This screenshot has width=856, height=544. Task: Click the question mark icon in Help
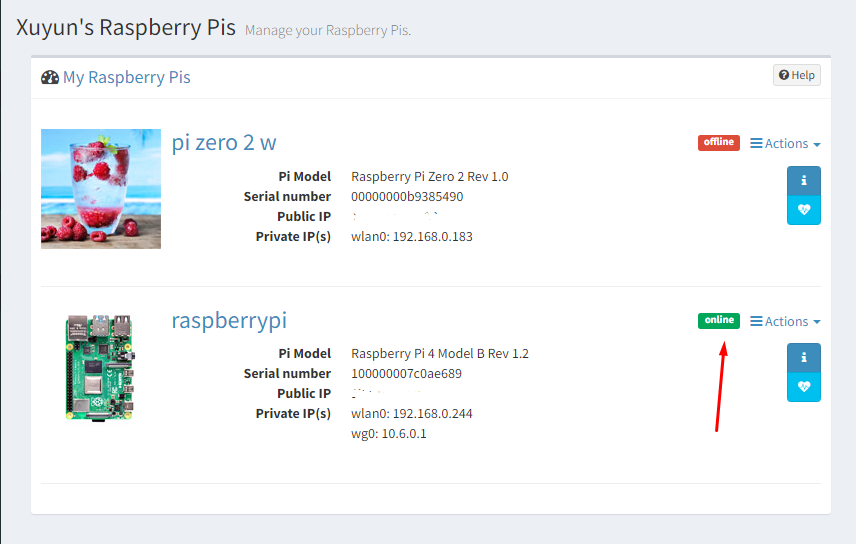pyautogui.click(x=784, y=75)
